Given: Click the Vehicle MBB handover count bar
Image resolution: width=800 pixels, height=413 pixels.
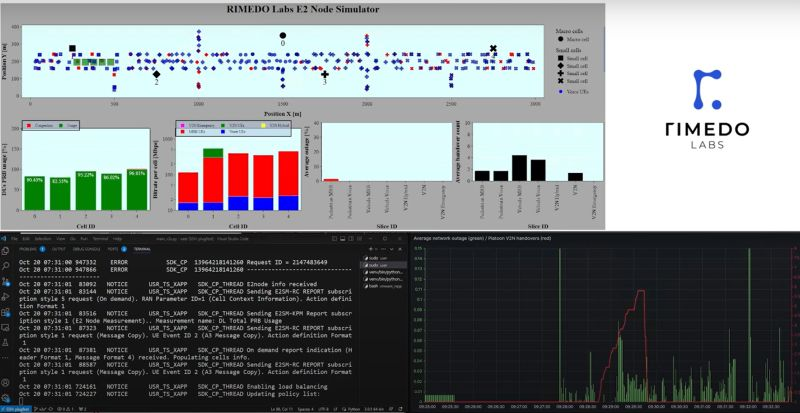Looking at the screenshot, I should pyautogui.click(x=519, y=167).
